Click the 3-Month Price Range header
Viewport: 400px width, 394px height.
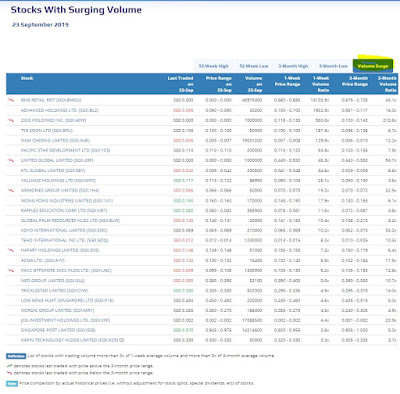click(355, 81)
